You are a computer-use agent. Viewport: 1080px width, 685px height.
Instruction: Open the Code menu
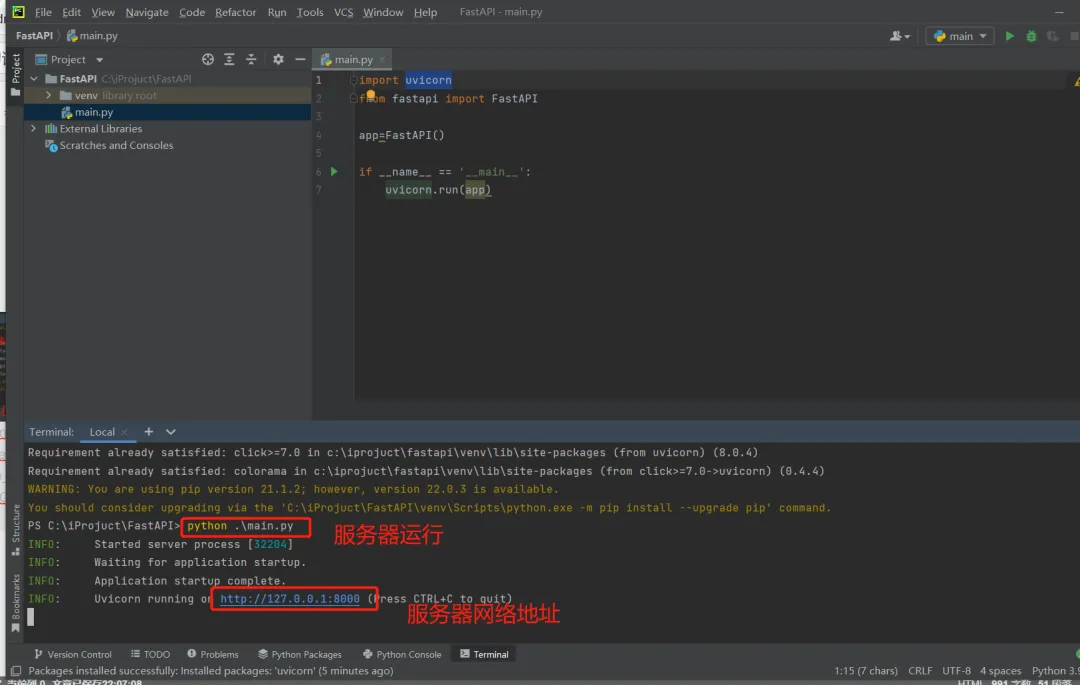[192, 12]
